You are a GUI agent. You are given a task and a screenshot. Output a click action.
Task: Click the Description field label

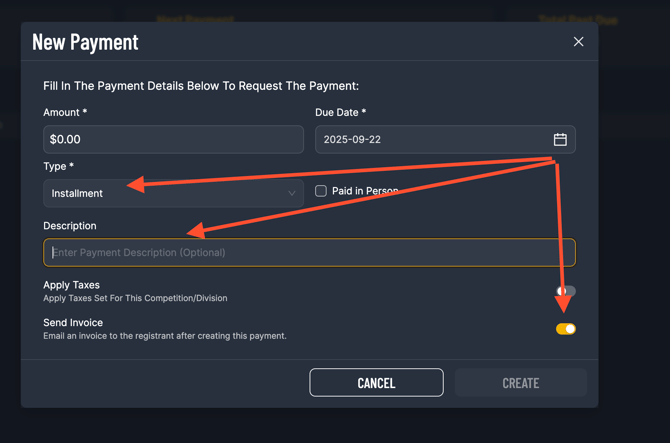click(70, 226)
